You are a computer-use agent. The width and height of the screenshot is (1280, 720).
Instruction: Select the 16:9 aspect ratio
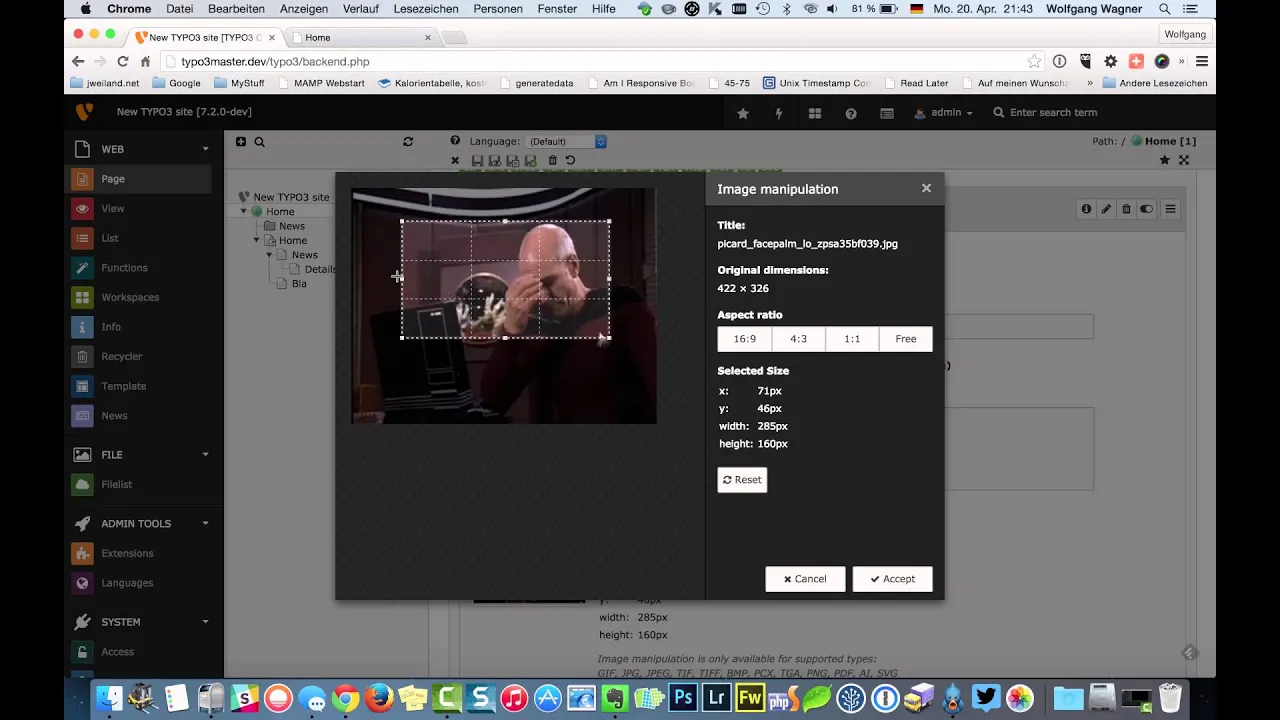[x=744, y=339]
